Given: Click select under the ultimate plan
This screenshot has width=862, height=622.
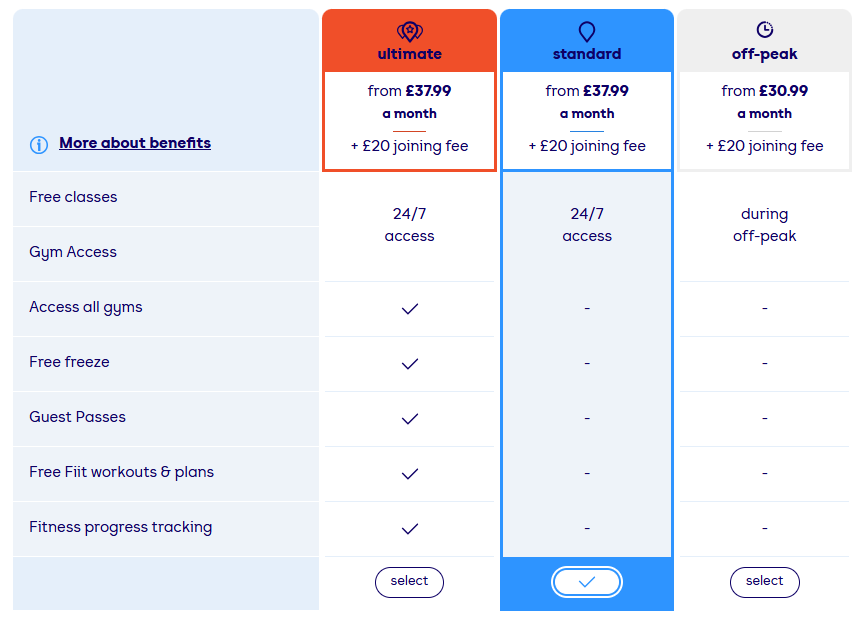Looking at the screenshot, I should (409, 582).
